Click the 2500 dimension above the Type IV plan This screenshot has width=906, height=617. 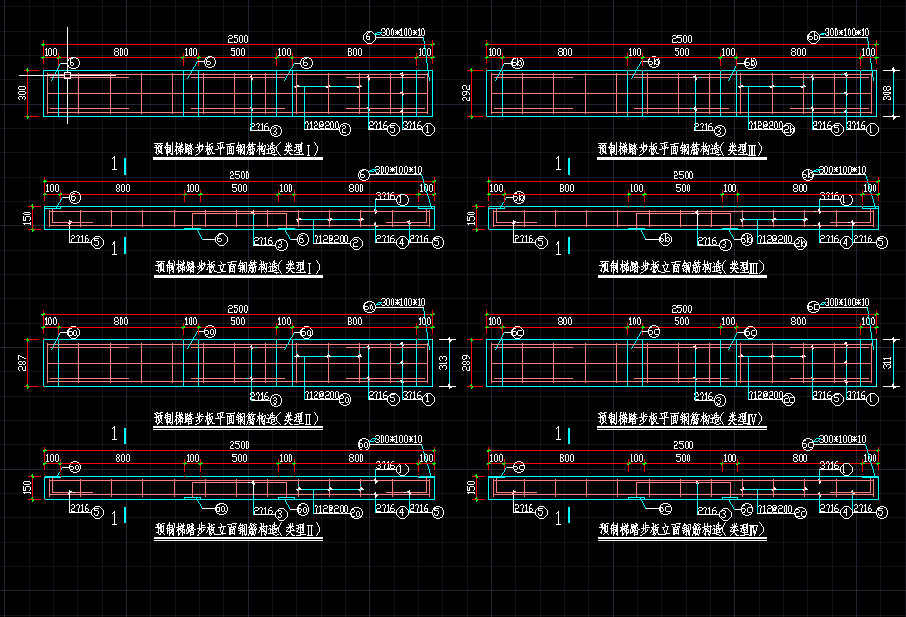(681, 309)
